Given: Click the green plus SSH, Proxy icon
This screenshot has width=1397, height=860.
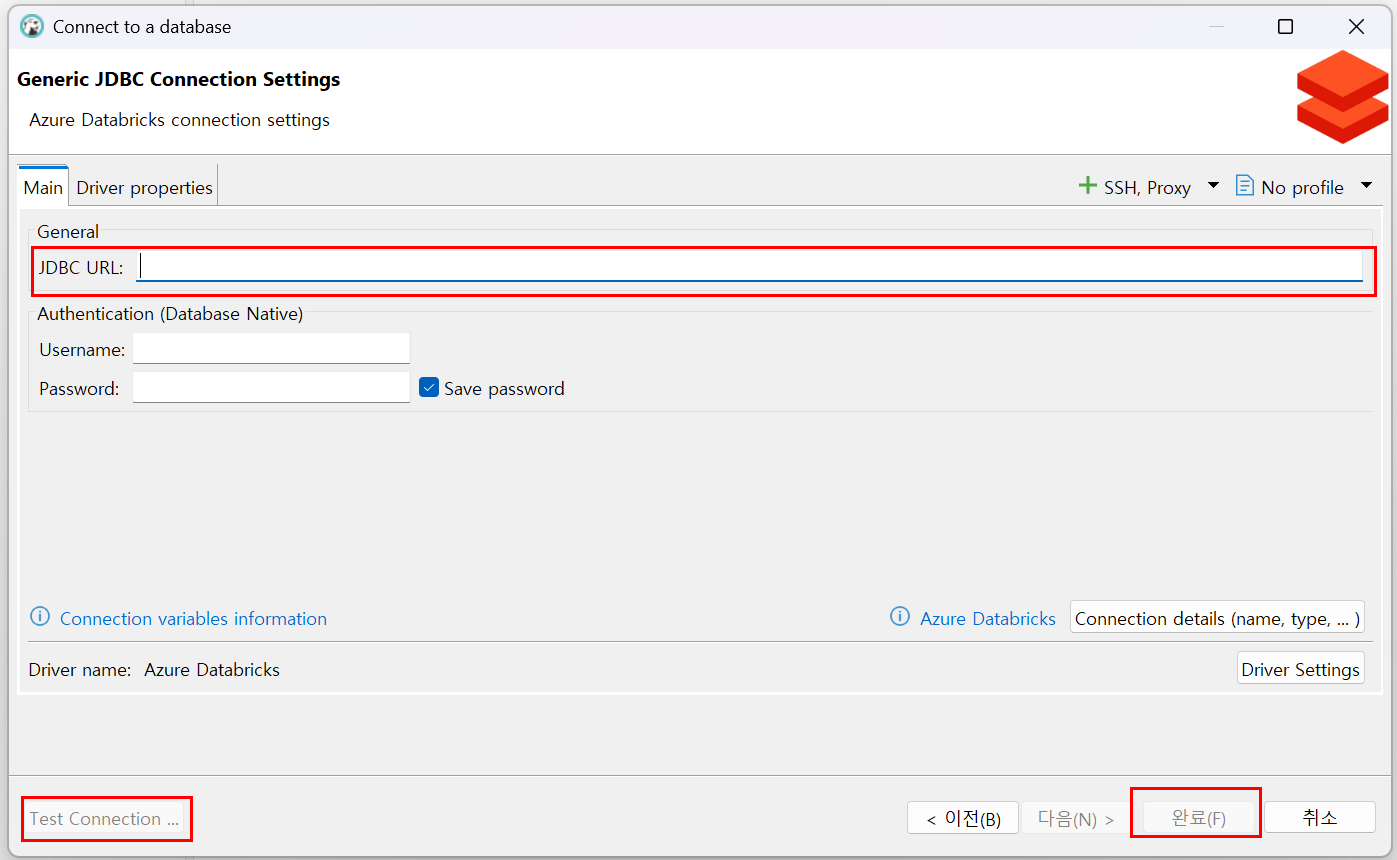Looking at the screenshot, I should coord(1088,186).
